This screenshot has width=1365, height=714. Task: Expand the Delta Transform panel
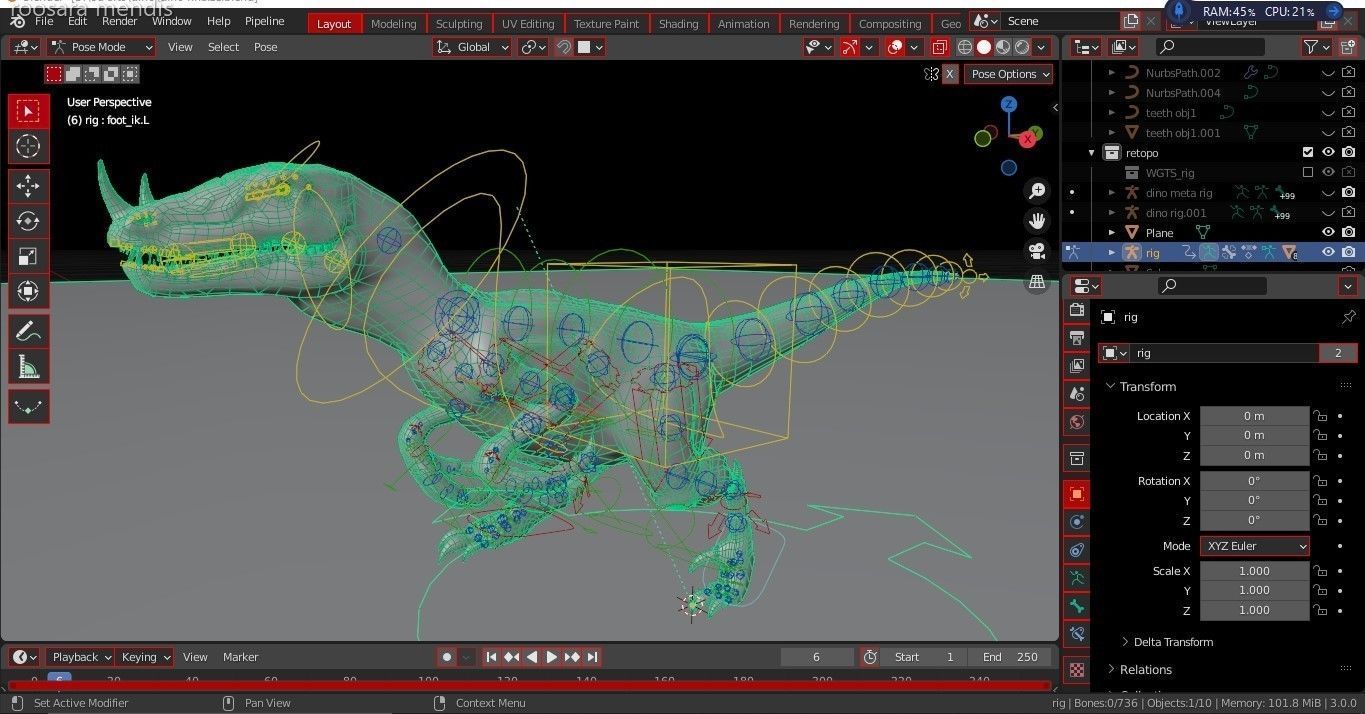[x=1167, y=642]
